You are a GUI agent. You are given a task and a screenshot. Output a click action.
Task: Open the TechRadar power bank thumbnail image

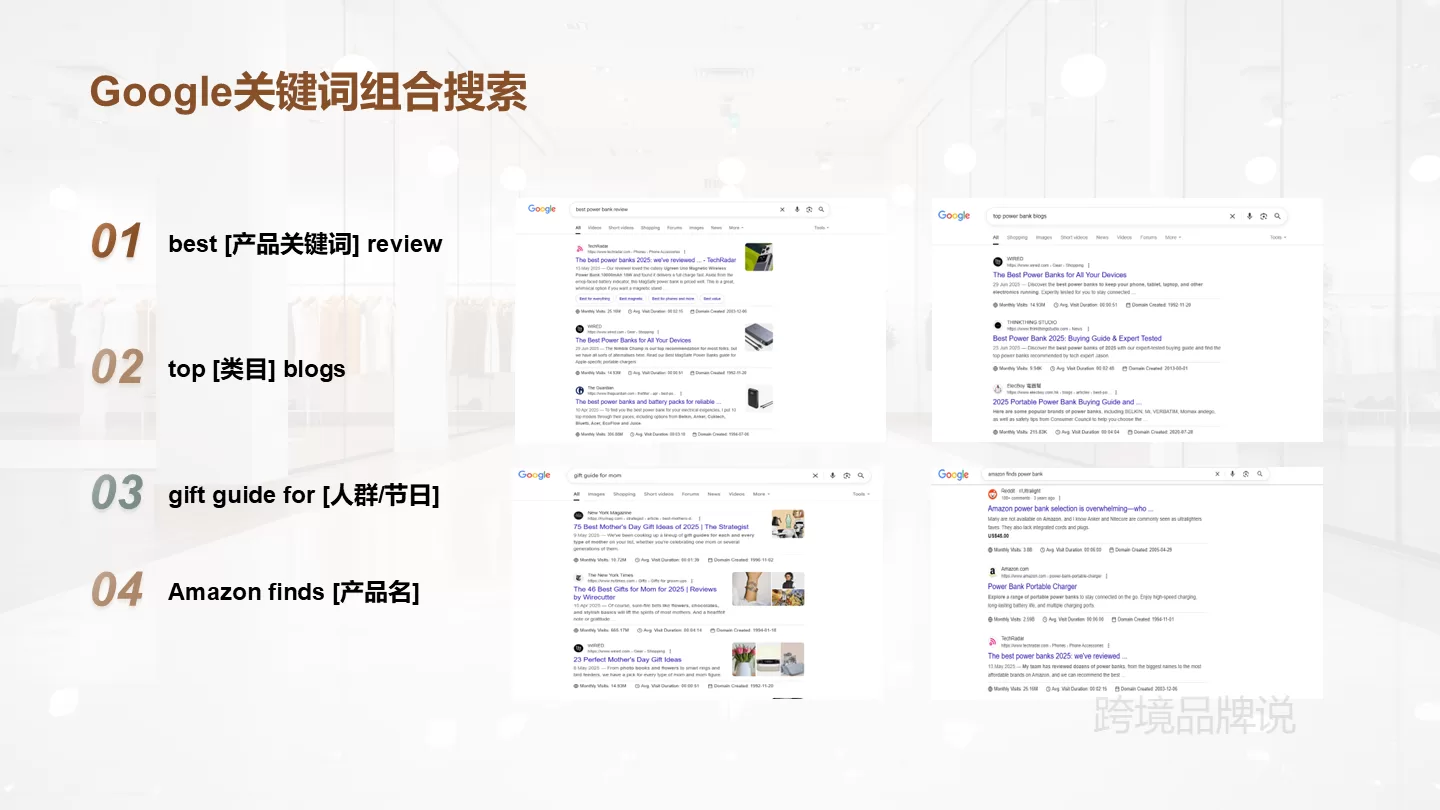click(759, 257)
